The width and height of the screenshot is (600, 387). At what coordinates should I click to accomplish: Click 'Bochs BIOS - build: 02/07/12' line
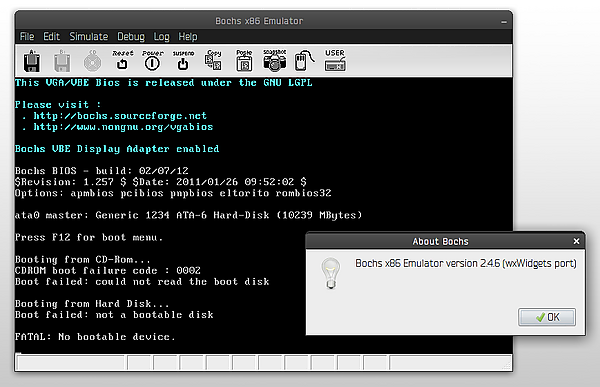[x=101, y=171]
